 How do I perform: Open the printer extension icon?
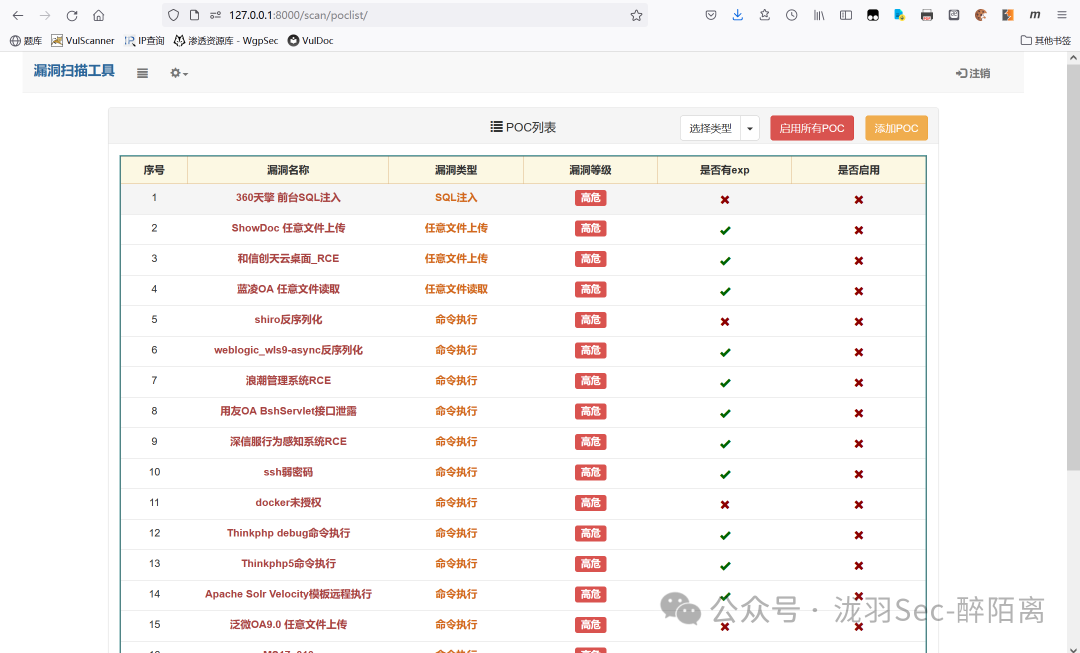(x=926, y=15)
